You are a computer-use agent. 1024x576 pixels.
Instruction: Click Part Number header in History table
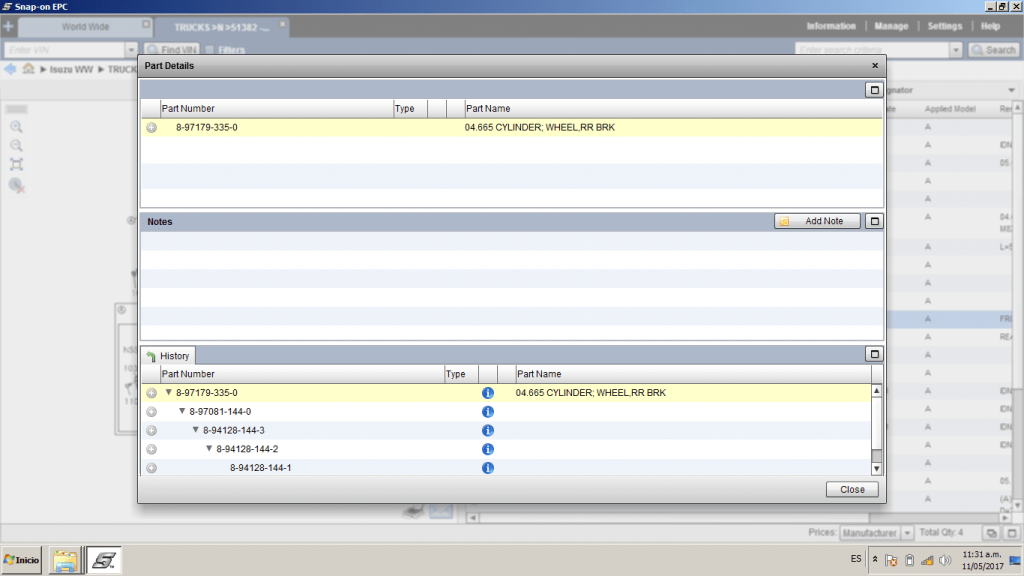[x=188, y=374]
